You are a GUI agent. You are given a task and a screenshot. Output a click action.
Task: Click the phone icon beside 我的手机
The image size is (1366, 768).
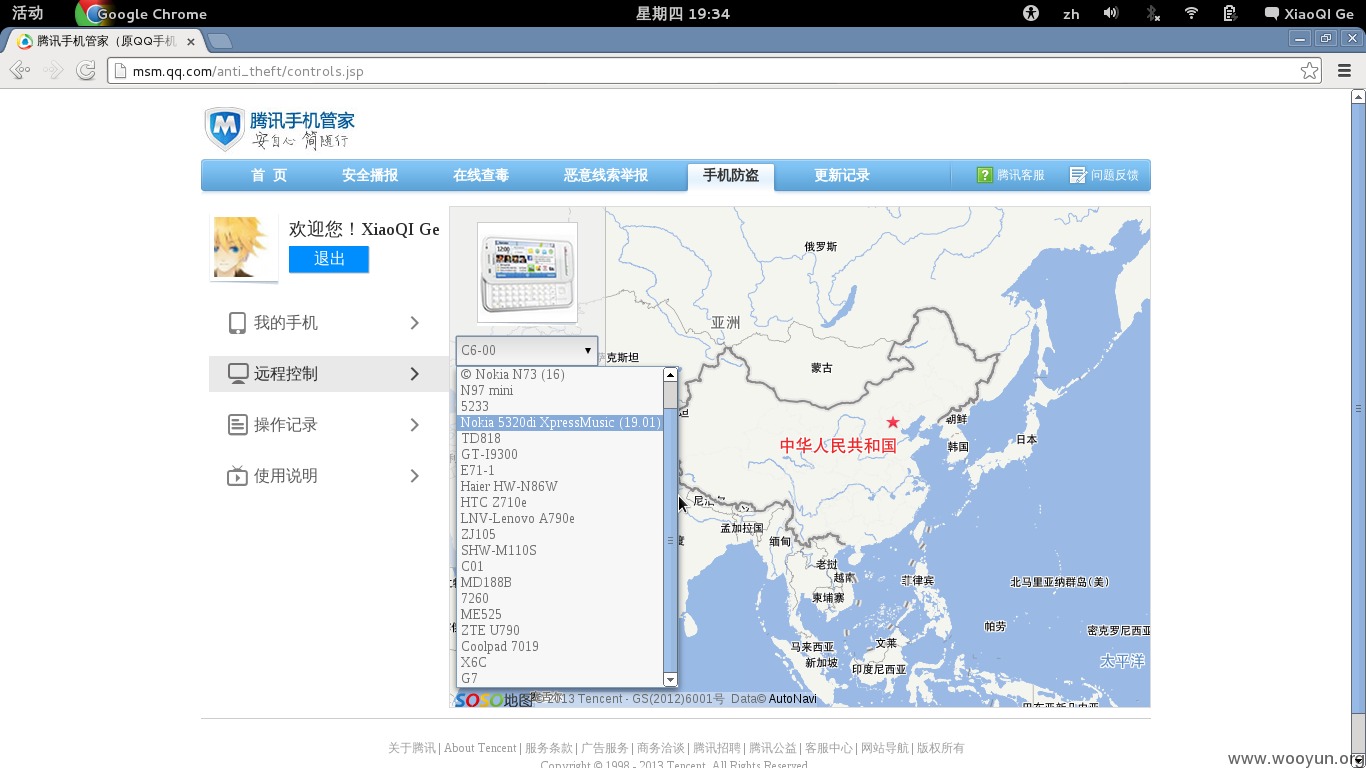click(x=237, y=323)
